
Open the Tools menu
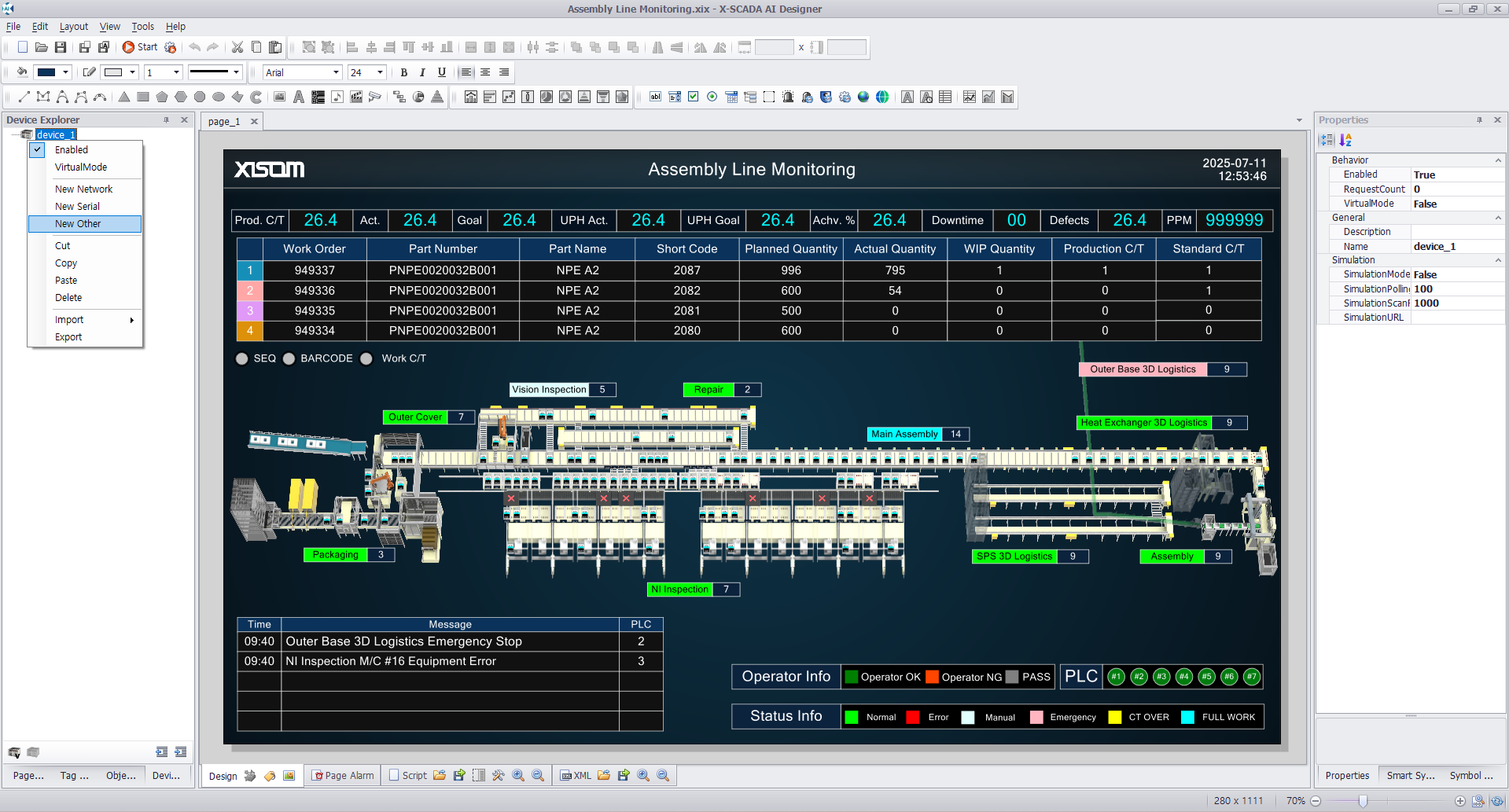pyautogui.click(x=143, y=27)
